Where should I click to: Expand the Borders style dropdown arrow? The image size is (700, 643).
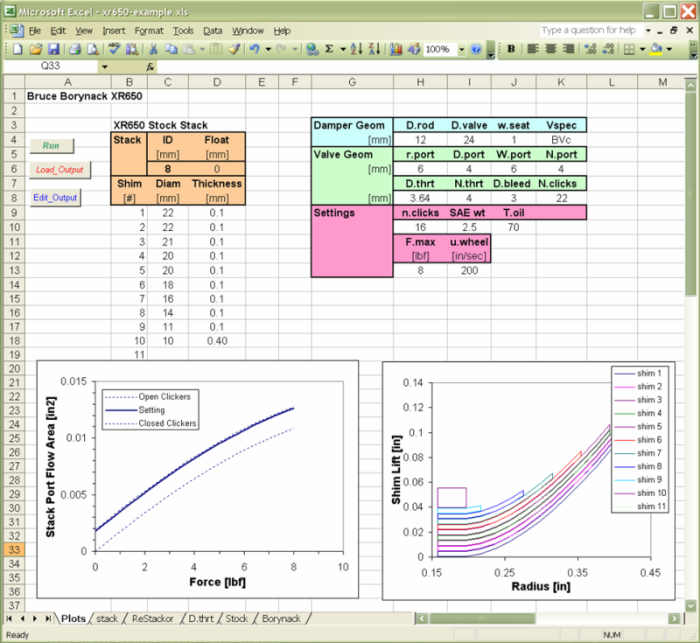coord(642,49)
